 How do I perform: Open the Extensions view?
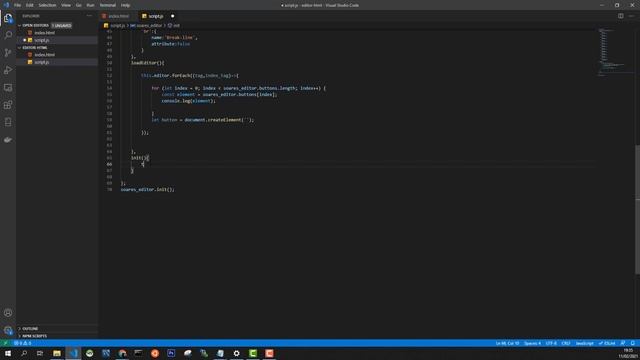tap(8, 105)
